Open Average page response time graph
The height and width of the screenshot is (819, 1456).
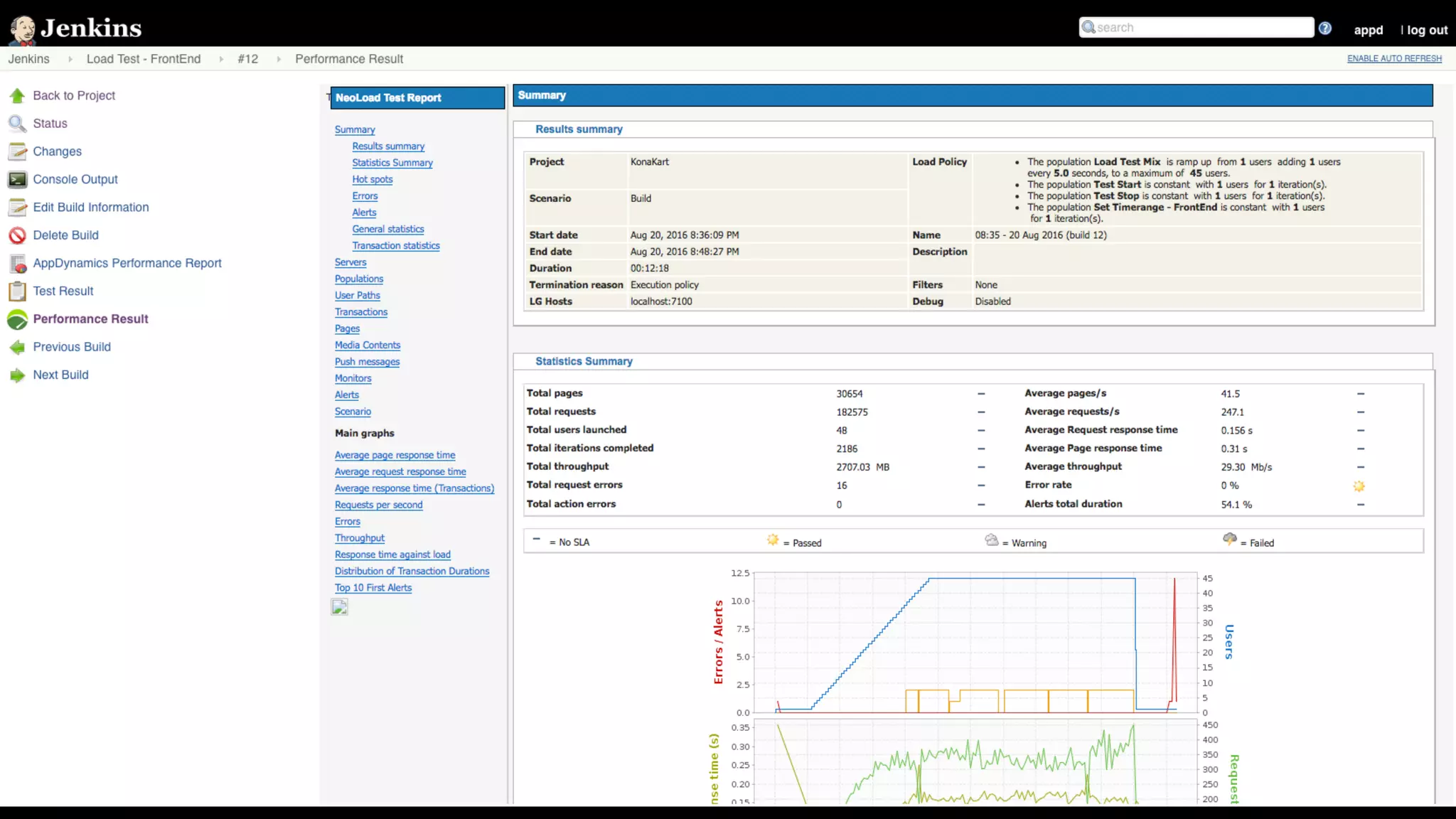click(x=395, y=455)
